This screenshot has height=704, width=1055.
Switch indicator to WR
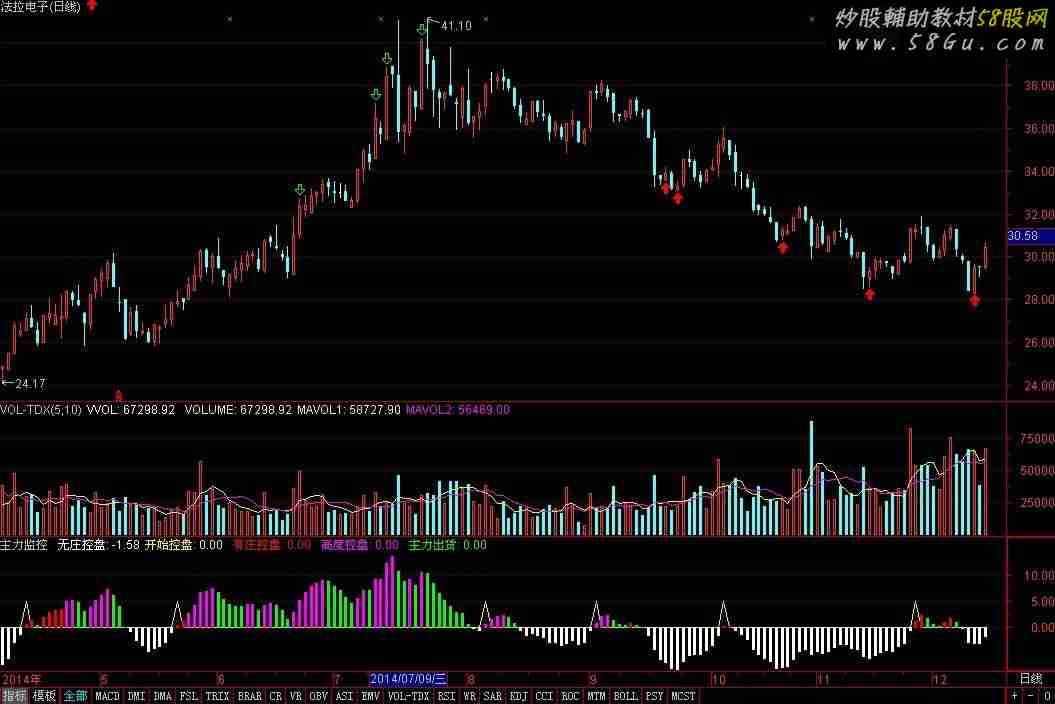[470, 696]
